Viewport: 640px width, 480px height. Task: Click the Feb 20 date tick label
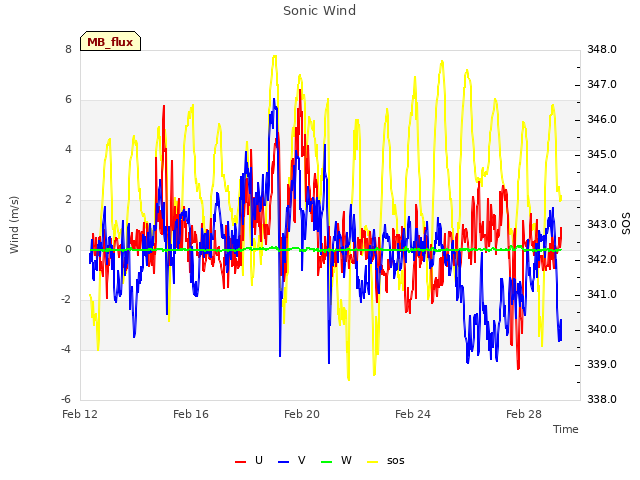(302, 414)
